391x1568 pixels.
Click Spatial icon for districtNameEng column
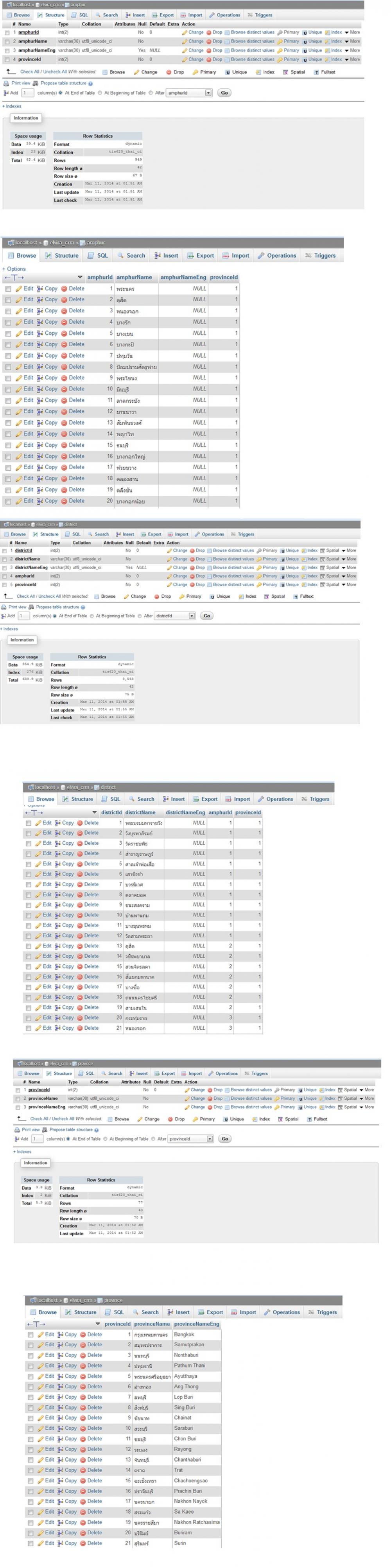click(x=323, y=567)
